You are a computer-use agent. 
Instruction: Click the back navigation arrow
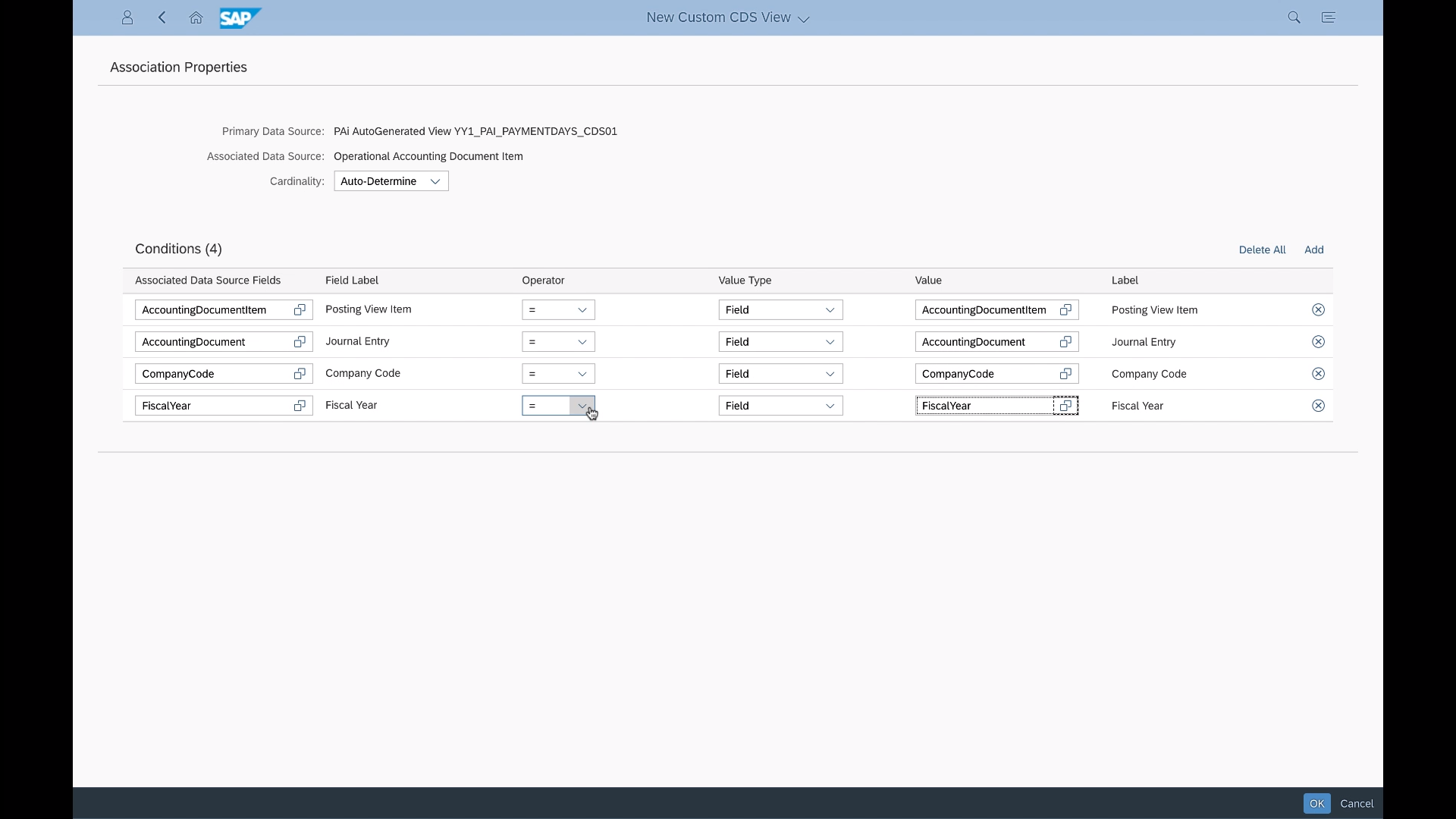coord(162,17)
